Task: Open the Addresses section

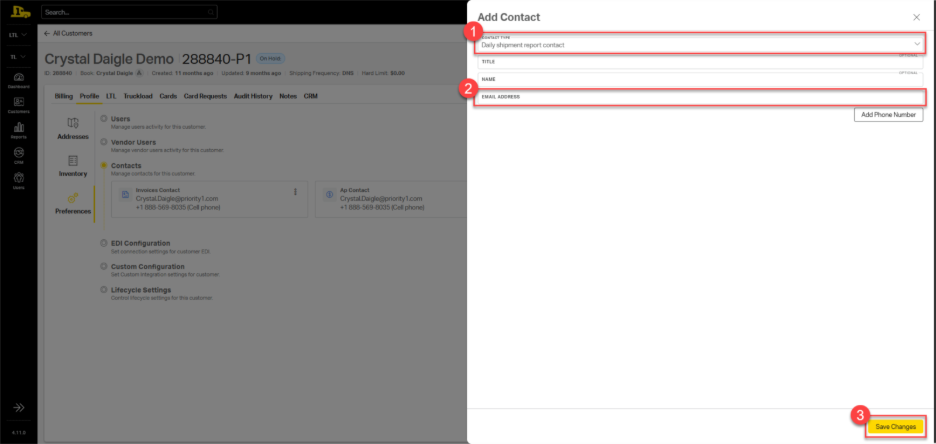Action: pyautogui.click(x=73, y=128)
